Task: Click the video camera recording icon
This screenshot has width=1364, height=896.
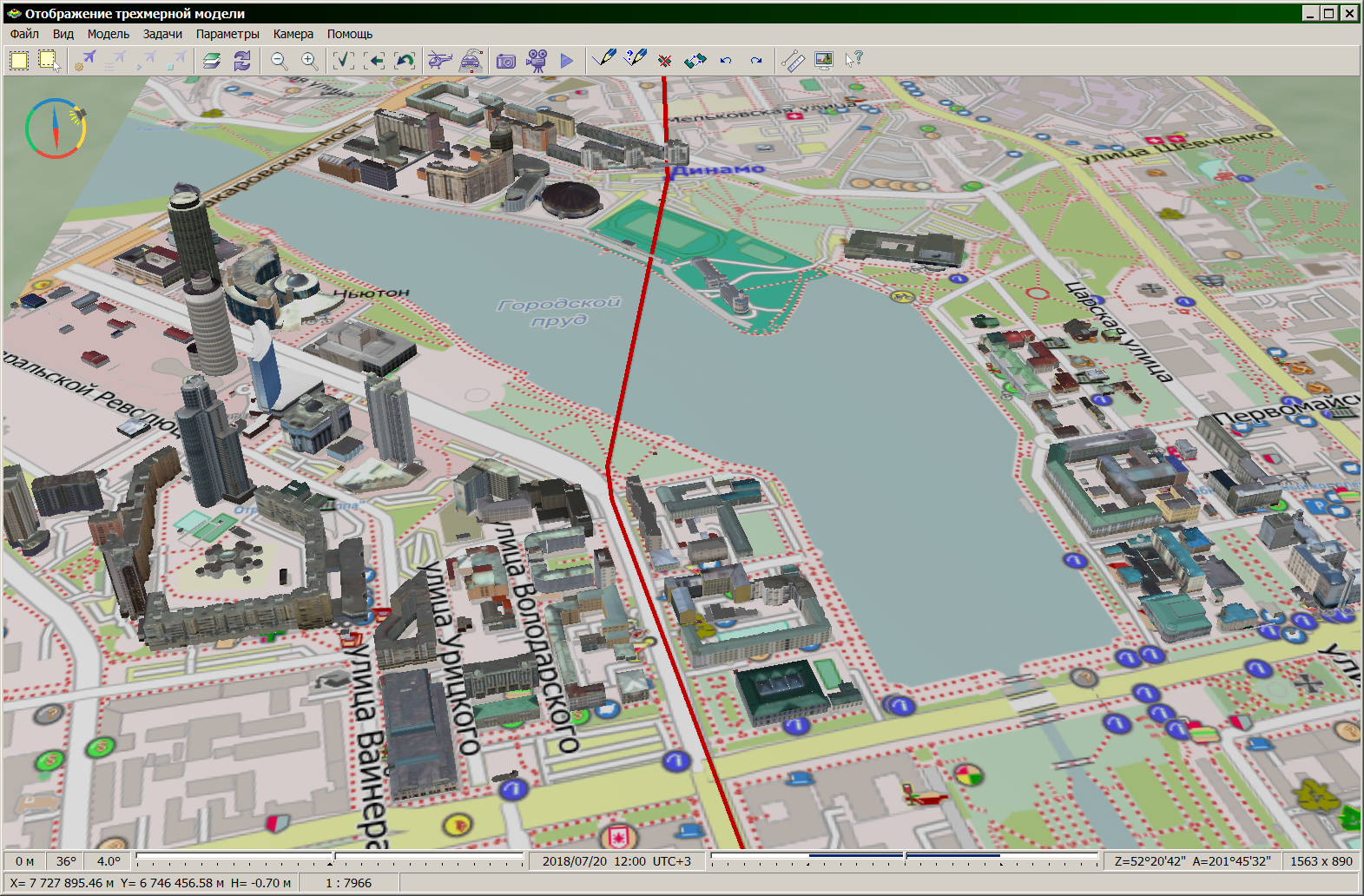Action: tap(537, 60)
